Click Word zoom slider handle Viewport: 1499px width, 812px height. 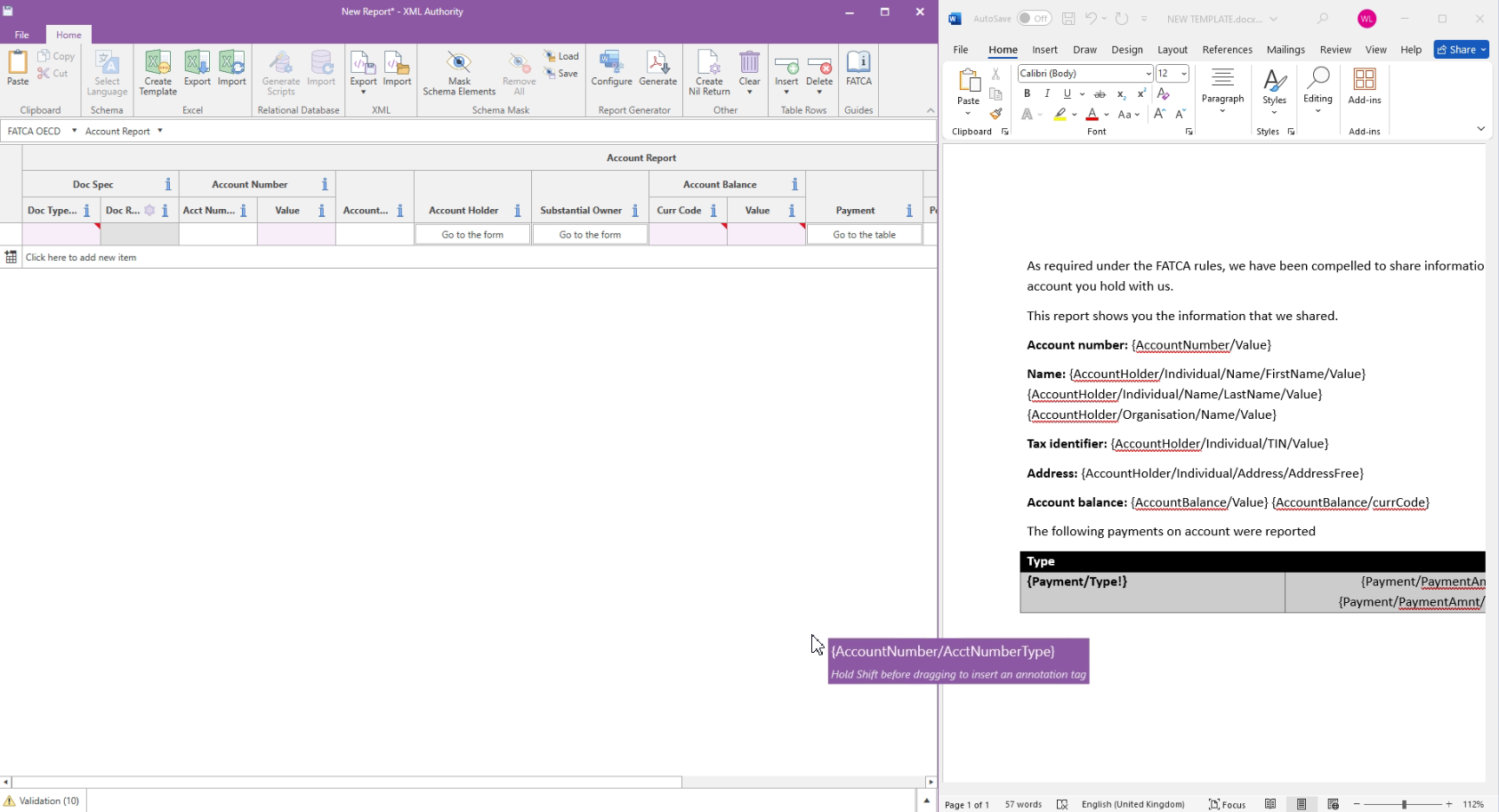point(1405,804)
